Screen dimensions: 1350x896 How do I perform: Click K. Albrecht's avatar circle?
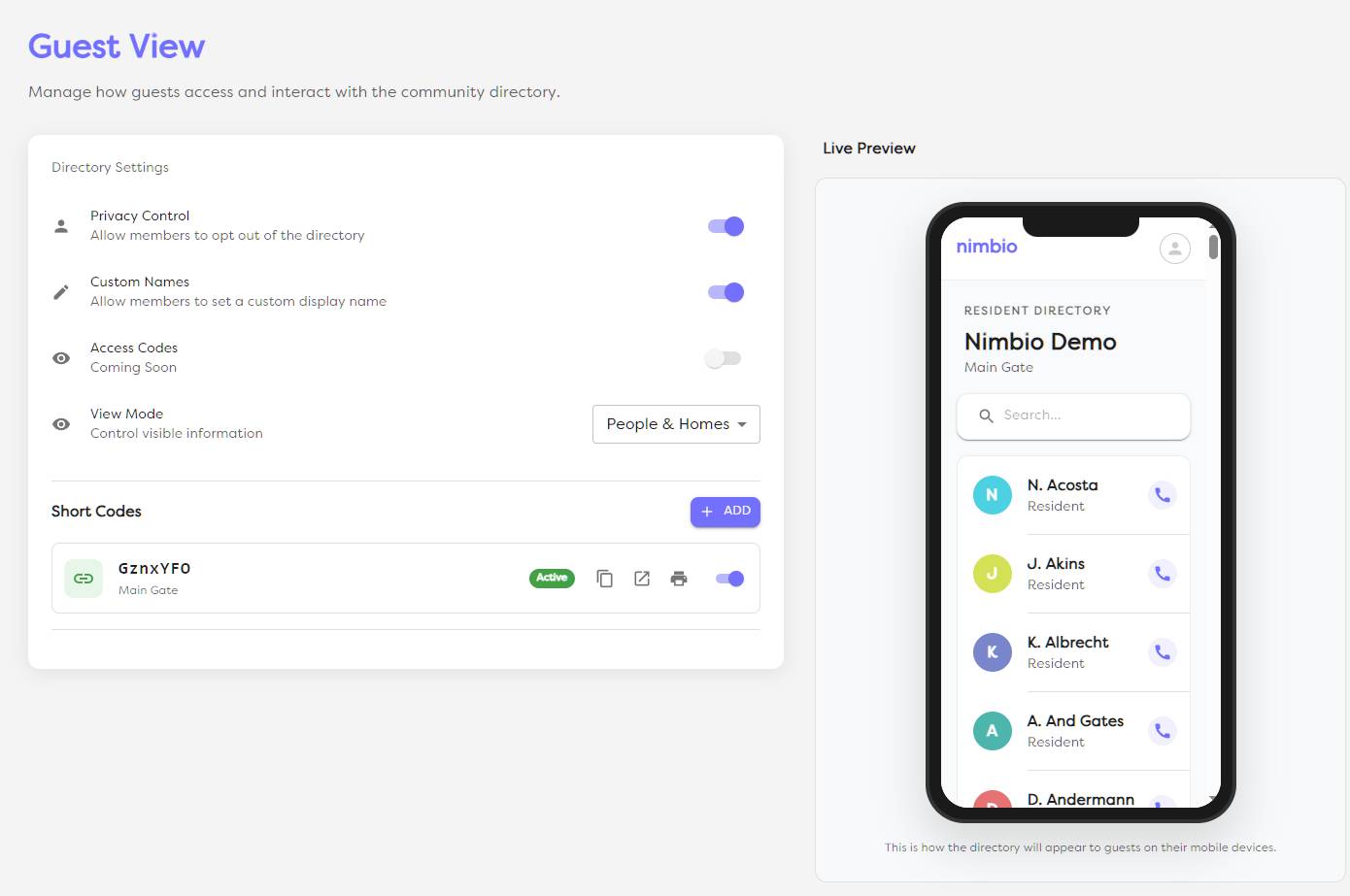pos(993,652)
